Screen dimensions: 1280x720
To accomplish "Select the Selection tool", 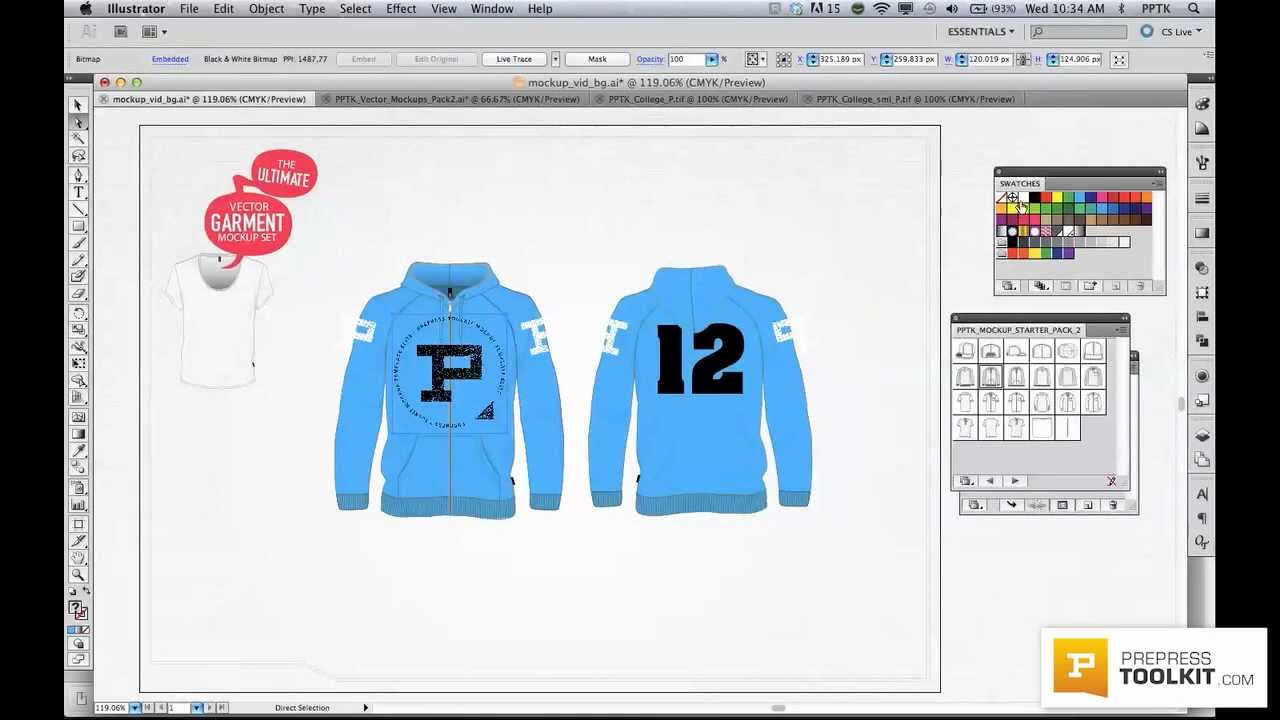I will tap(77, 105).
